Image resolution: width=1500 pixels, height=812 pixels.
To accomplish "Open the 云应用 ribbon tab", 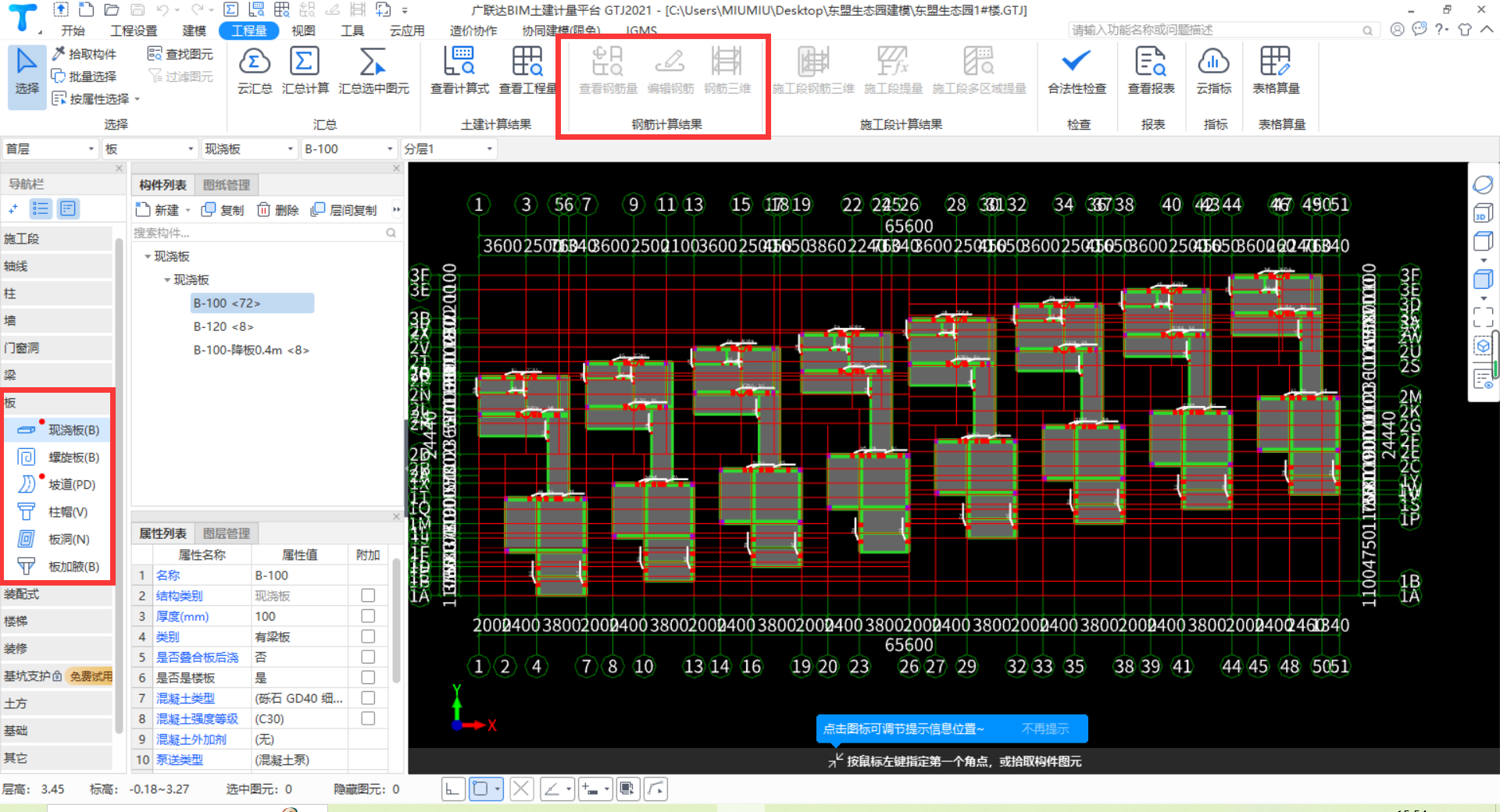I will (x=407, y=30).
